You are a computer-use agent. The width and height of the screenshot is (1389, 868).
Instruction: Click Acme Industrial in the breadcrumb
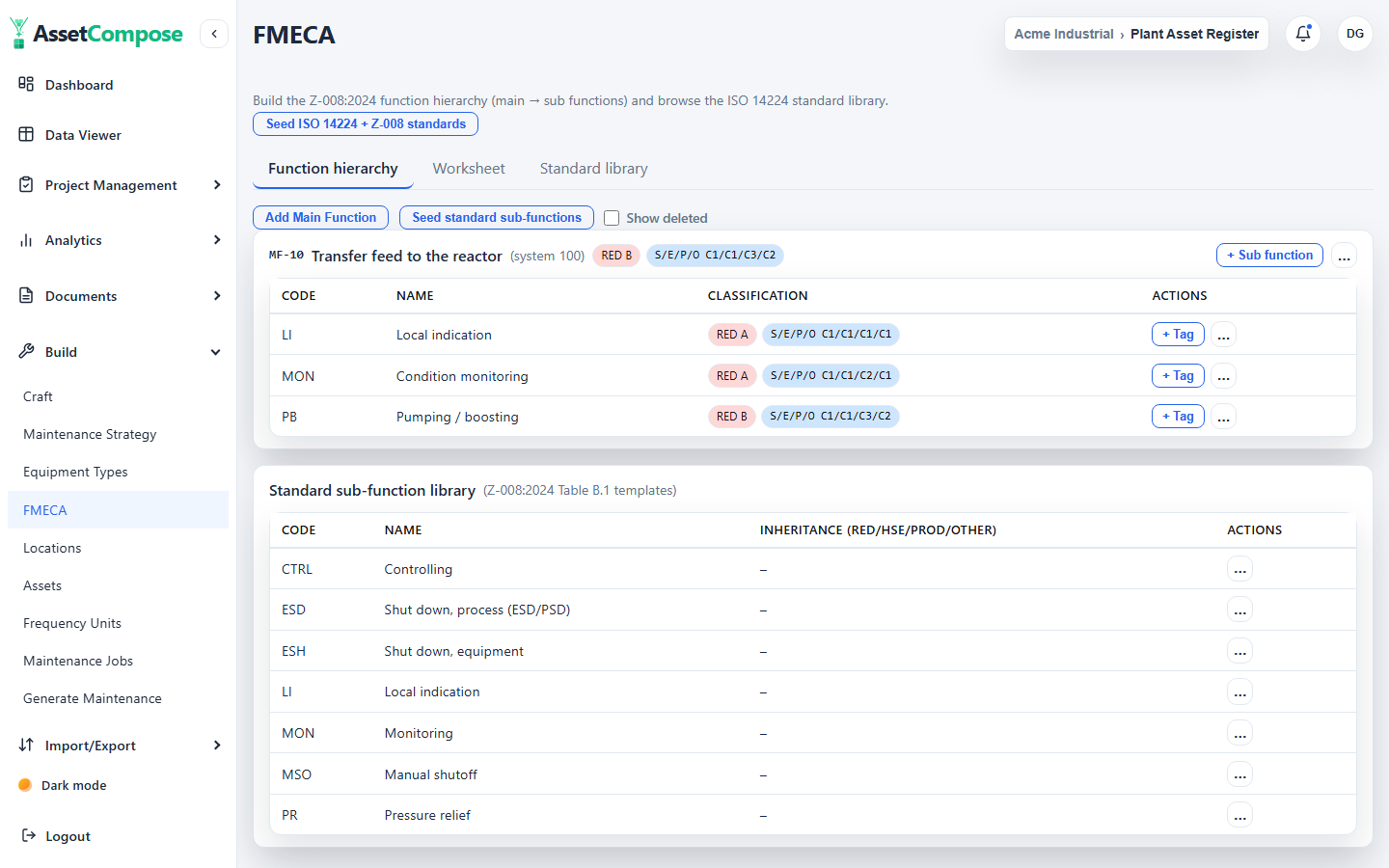point(1064,34)
